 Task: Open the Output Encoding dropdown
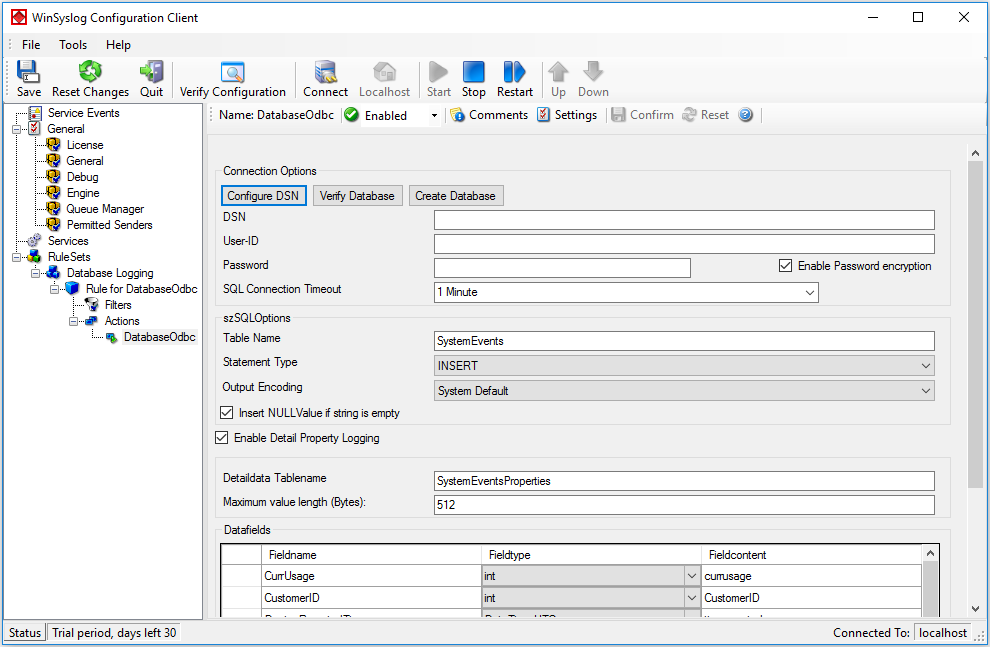[x=926, y=391]
